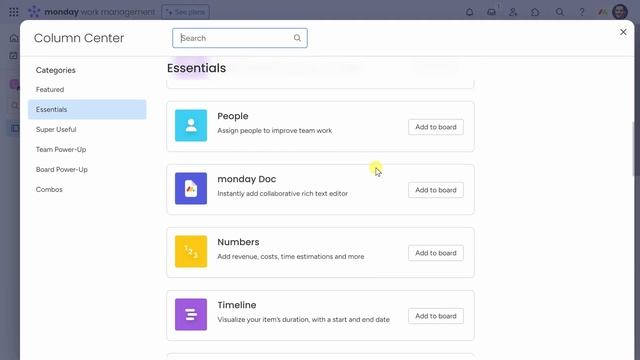Open the notifications bell icon
The image size is (640, 360).
[x=469, y=12]
